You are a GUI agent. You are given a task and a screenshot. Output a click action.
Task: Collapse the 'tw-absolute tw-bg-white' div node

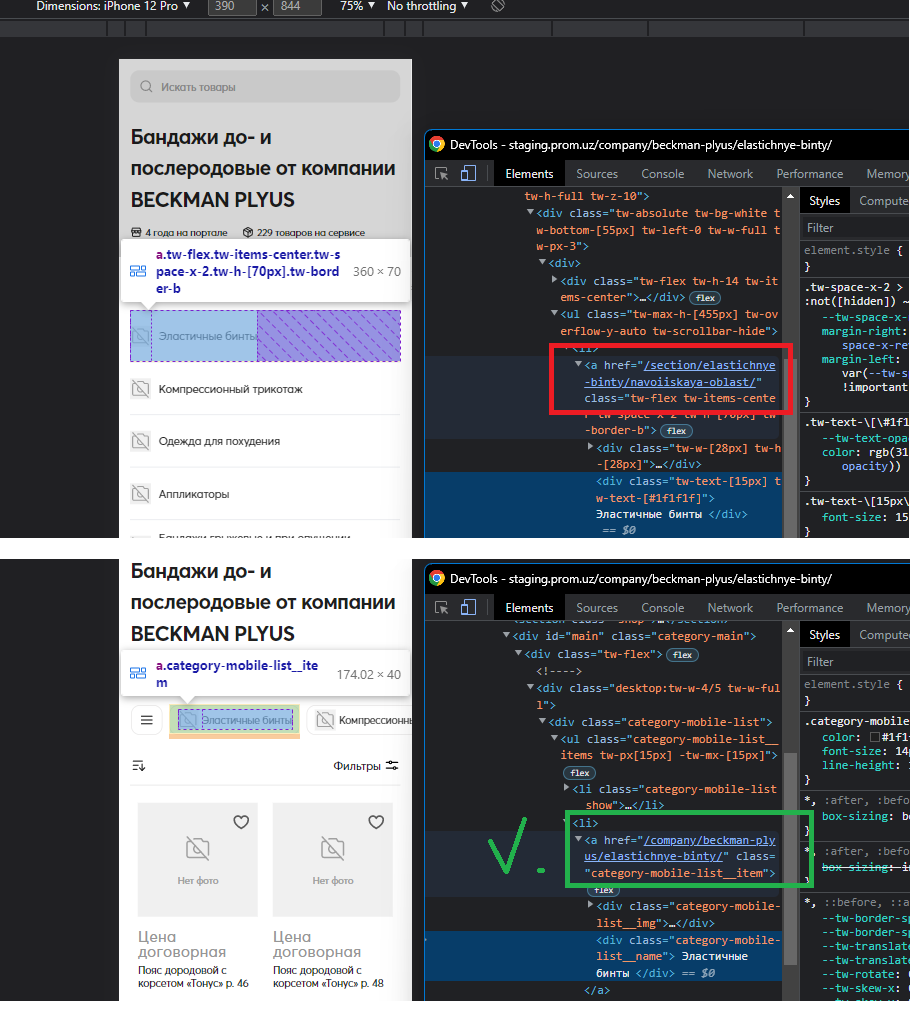click(x=530, y=212)
